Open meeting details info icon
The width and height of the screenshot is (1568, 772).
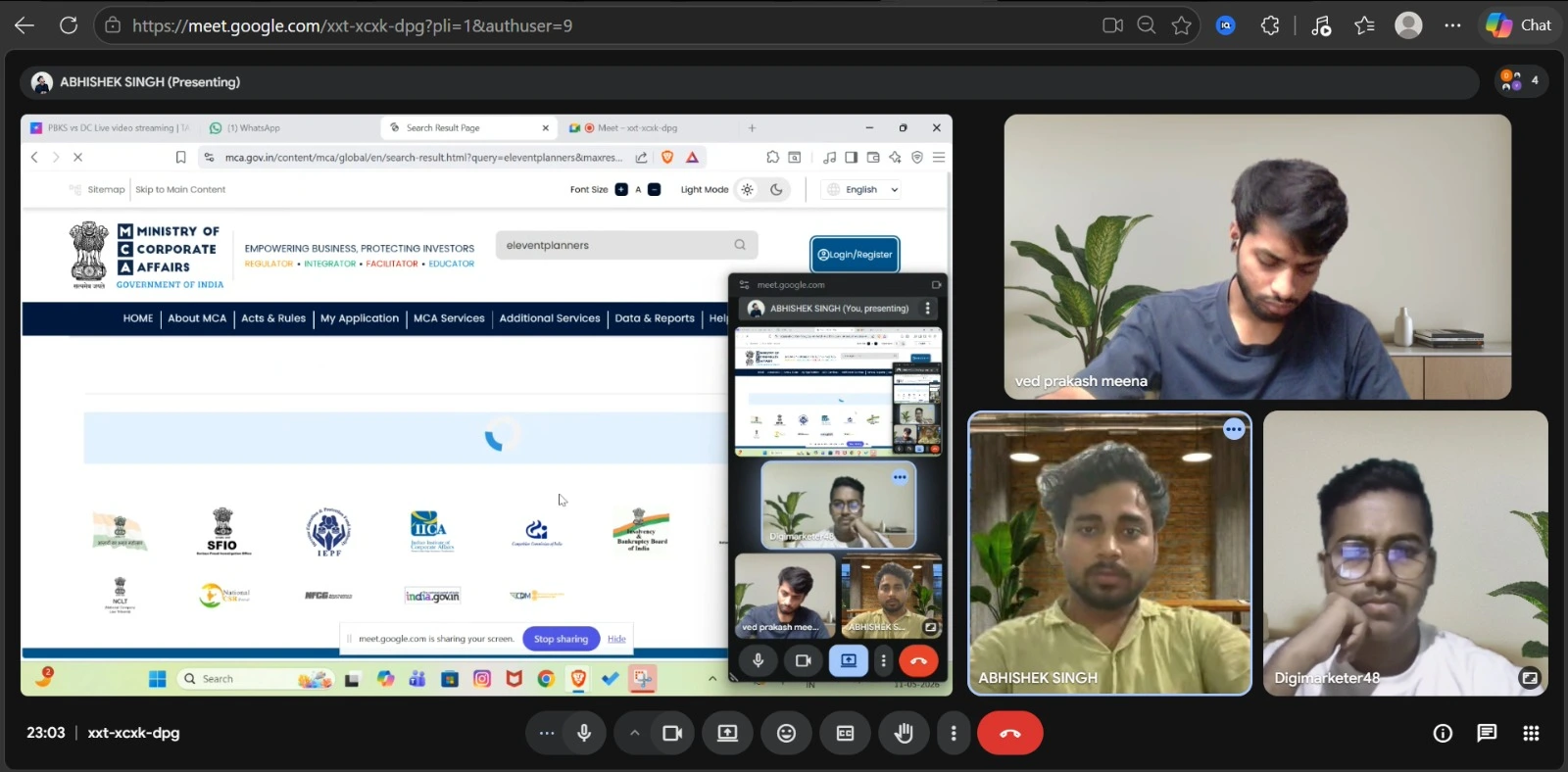click(x=1443, y=733)
